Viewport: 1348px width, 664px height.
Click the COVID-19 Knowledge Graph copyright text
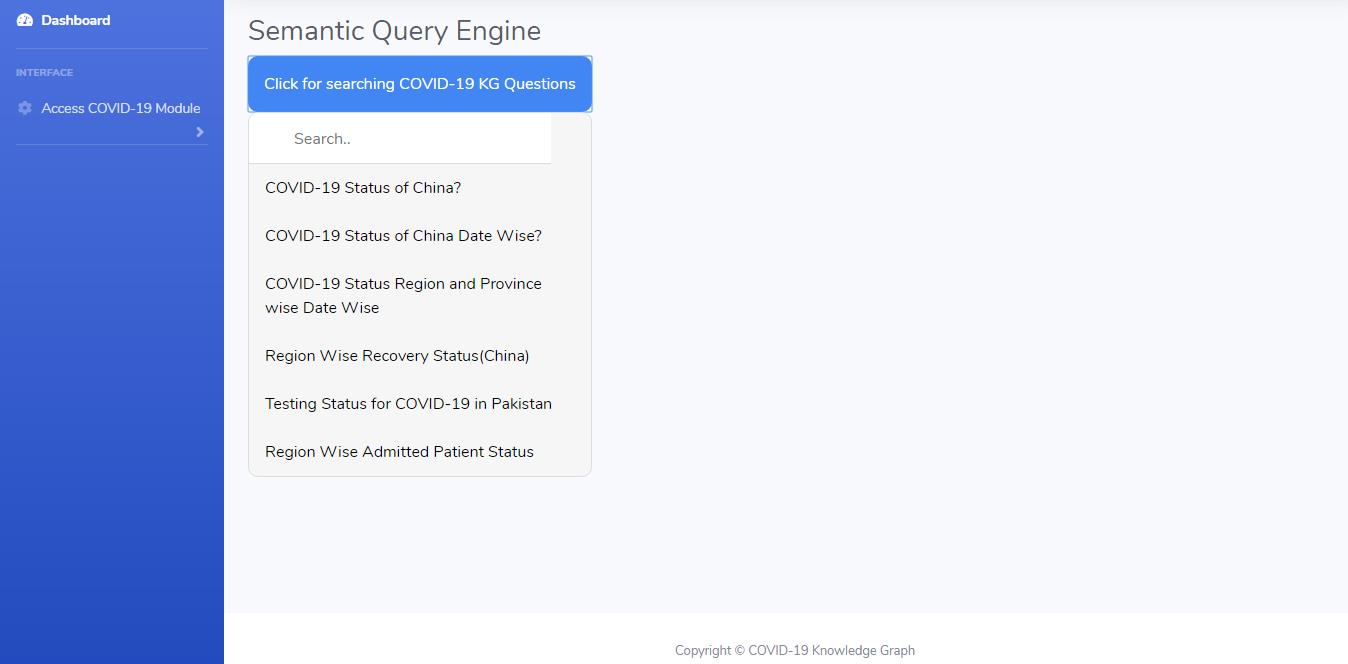(x=794, y=650)
